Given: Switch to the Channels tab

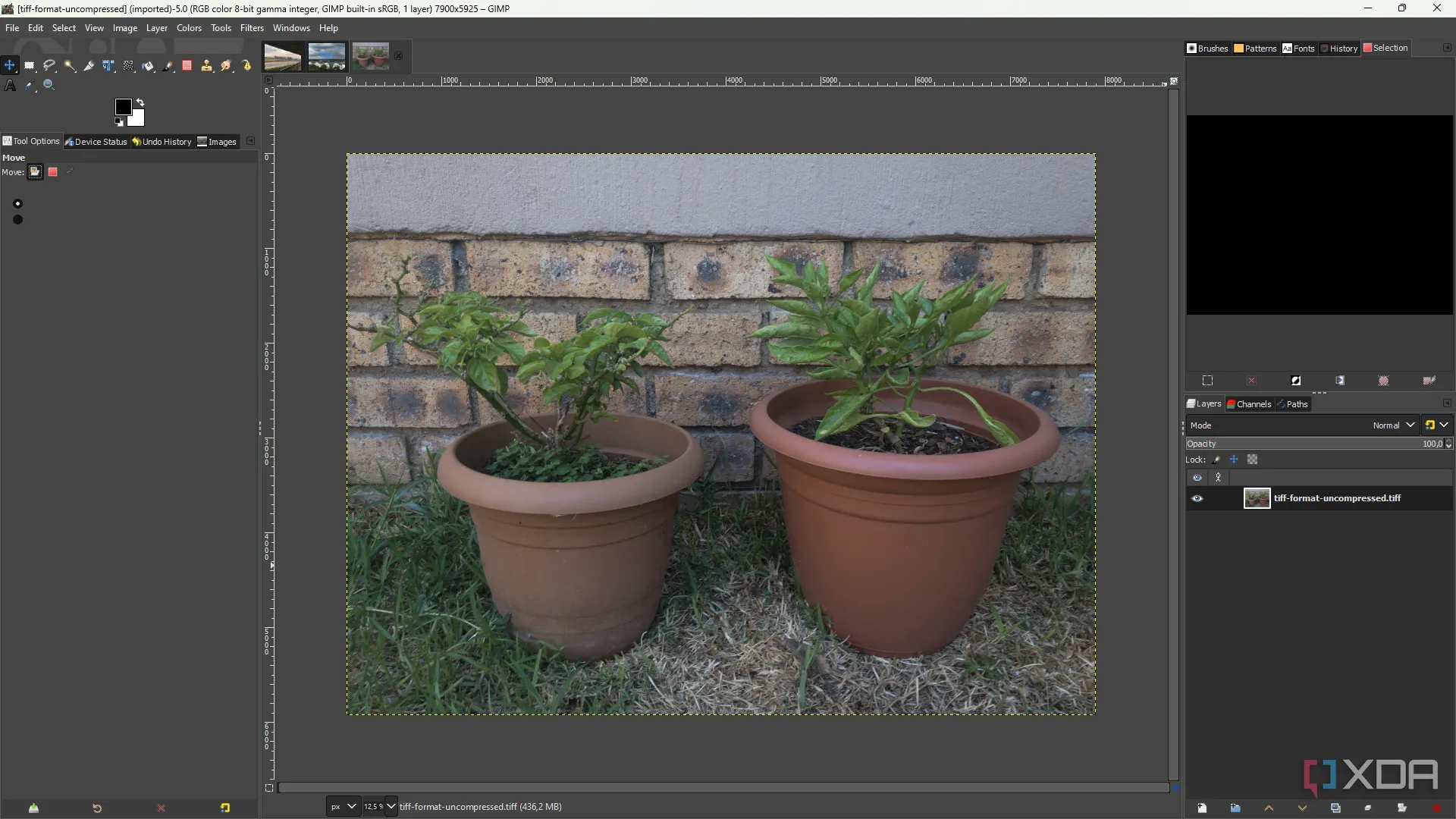Looking at the screenshot, I should [x=1249, y=404].
